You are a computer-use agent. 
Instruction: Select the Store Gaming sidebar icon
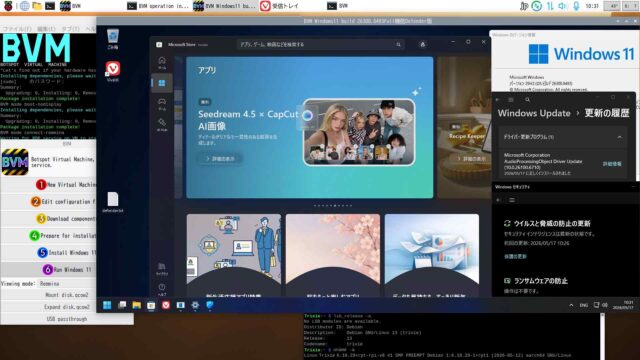tap(162, 104)
